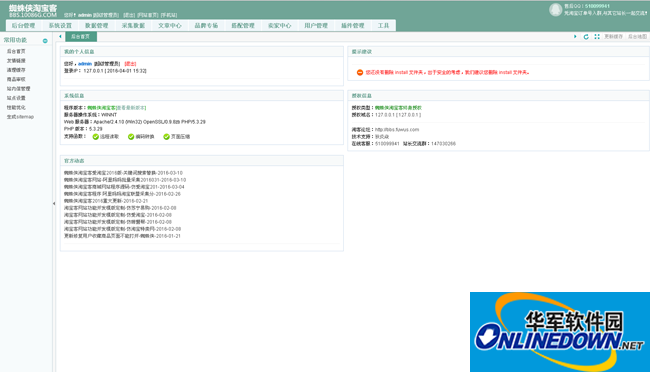Go to 后台首页 in the sidebar
The height and width of the screenshot is (372, 650).
tap(16, 51)
